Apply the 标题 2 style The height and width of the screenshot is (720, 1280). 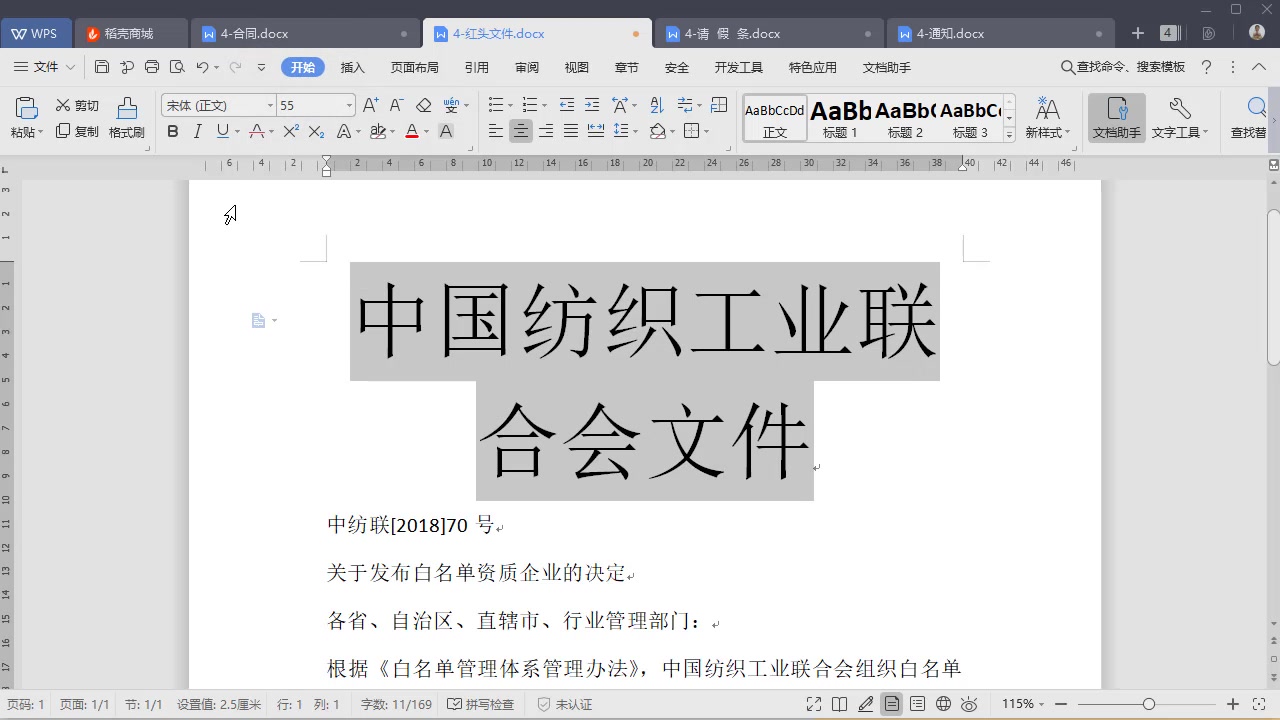[x=905, y=118]
